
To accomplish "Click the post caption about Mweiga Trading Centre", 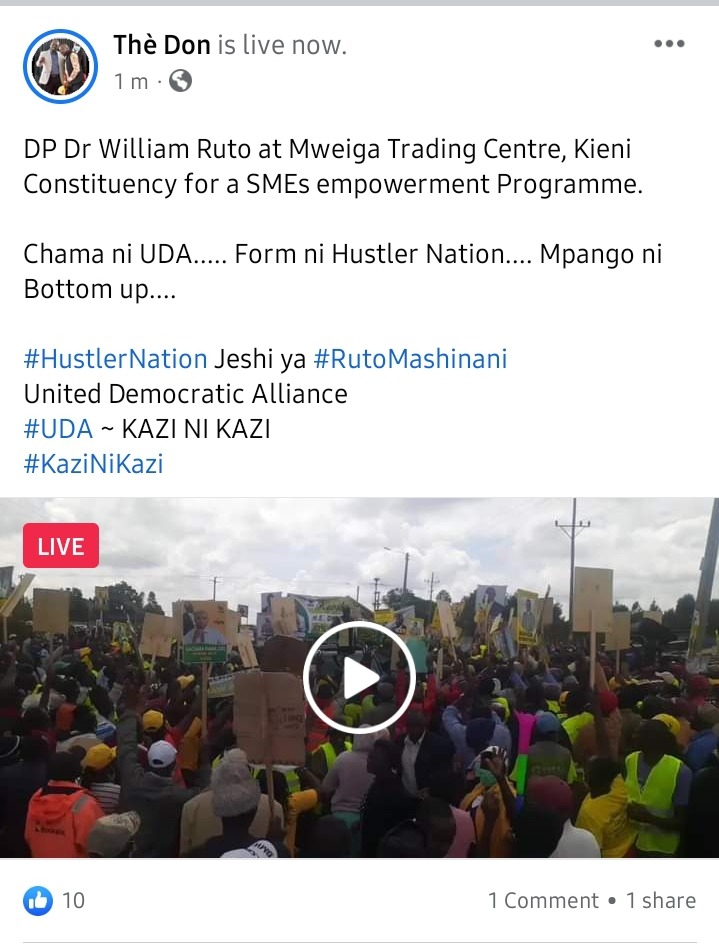I will [333, 166].
